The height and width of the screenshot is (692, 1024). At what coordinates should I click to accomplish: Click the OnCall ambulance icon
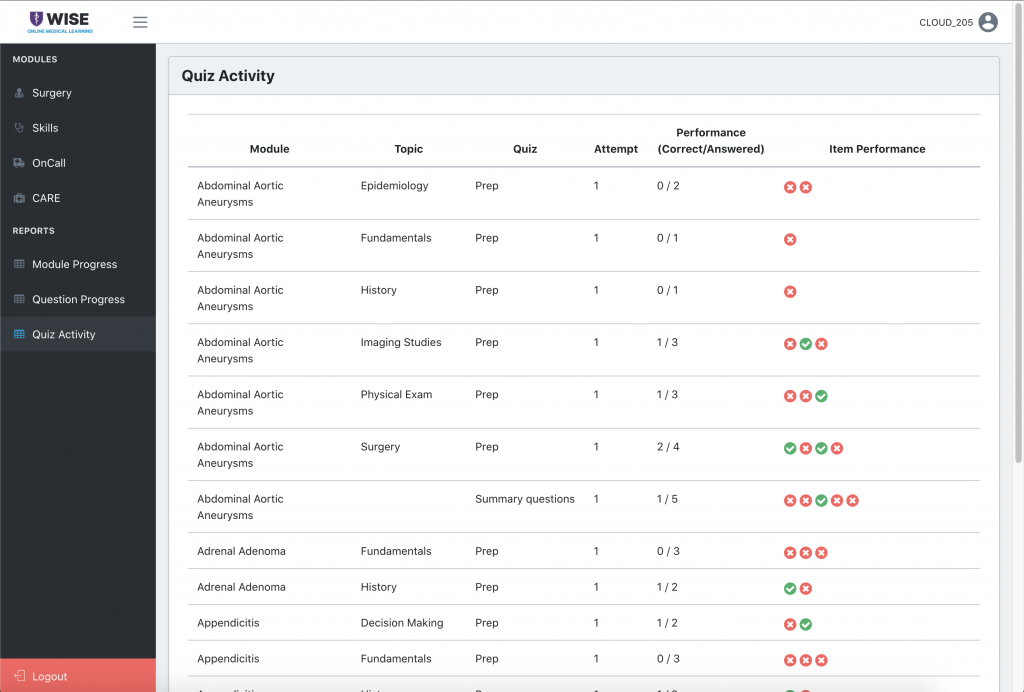(19, 163)
